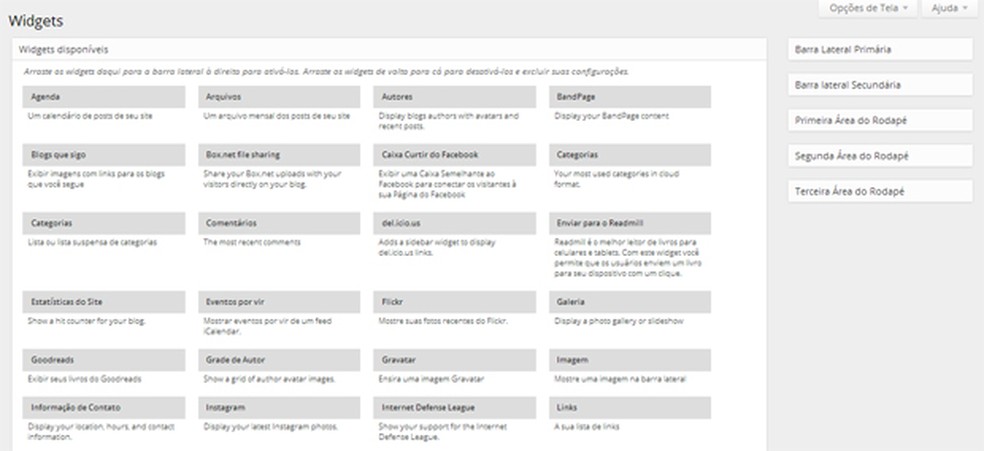
Task: Select the Galeria widget
Action: pos(630,302)
